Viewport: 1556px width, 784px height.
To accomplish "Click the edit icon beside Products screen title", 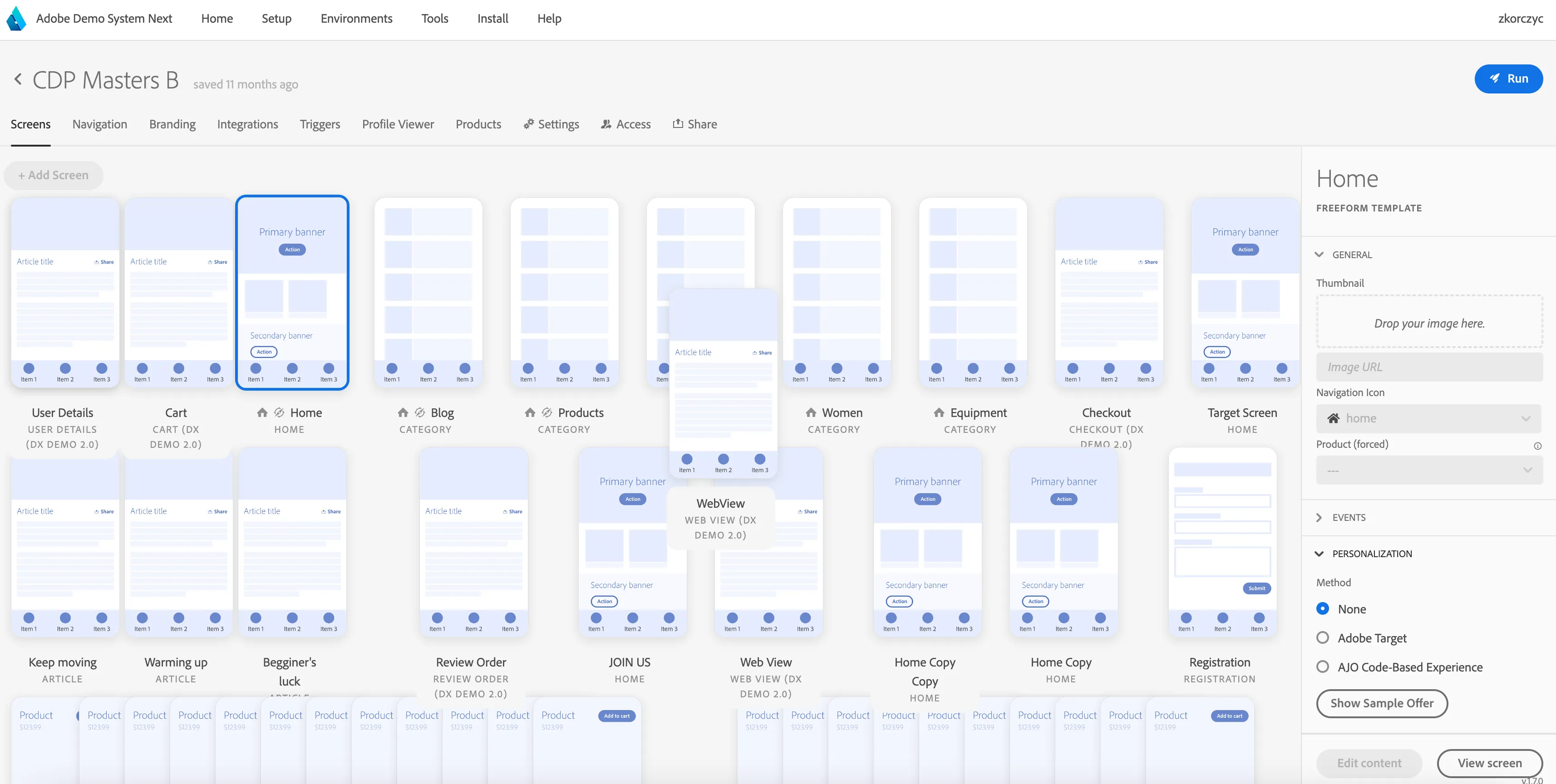I will (x=547, y=412).
